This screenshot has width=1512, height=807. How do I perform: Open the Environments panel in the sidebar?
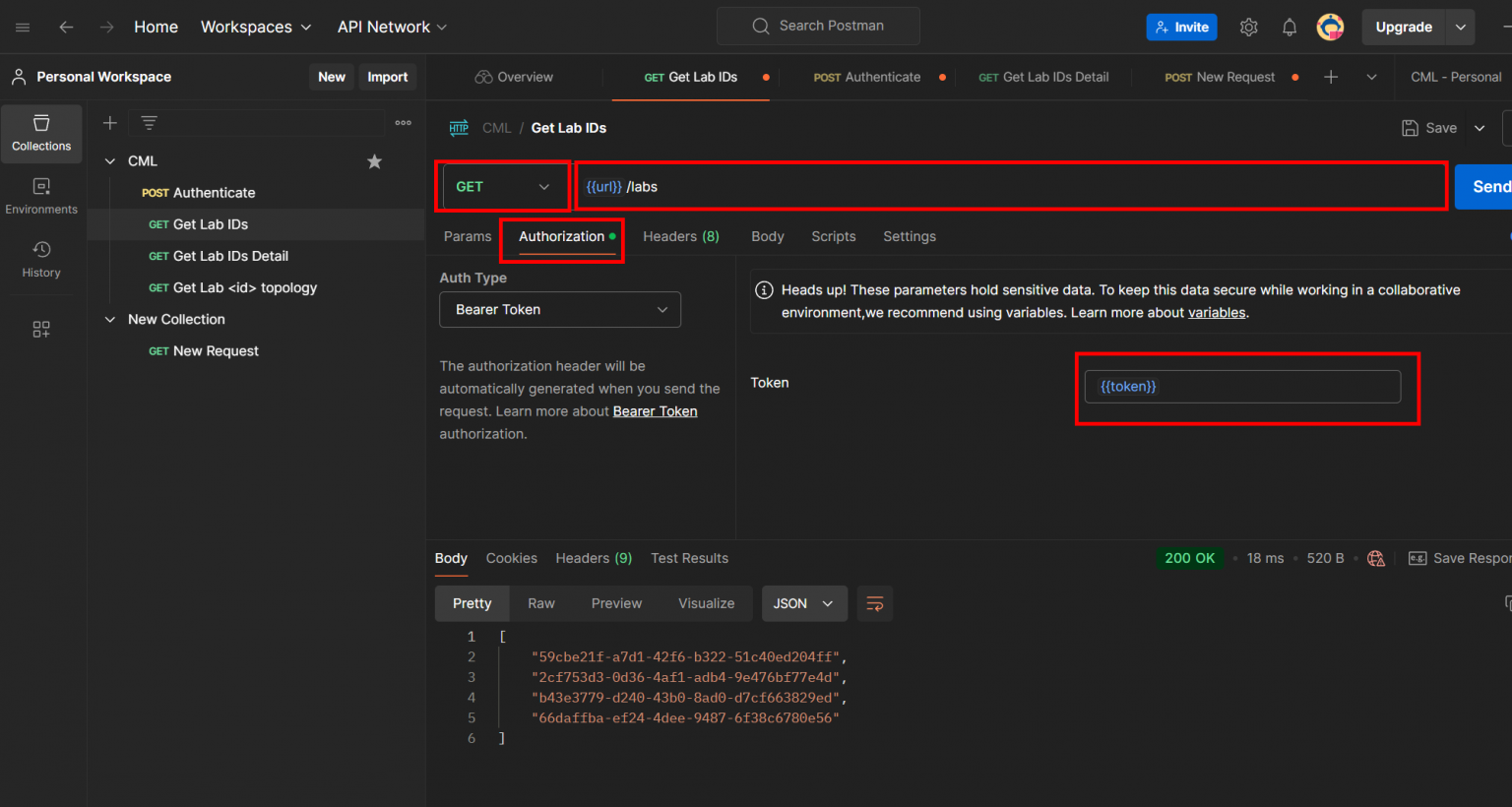(40, 197)
